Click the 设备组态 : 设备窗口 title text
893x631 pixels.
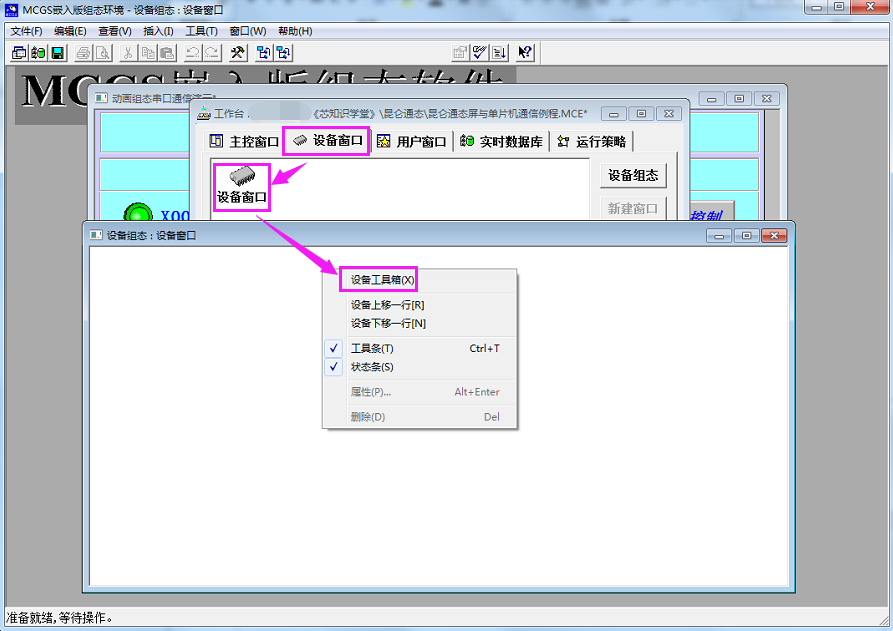(x=151, y=235)
